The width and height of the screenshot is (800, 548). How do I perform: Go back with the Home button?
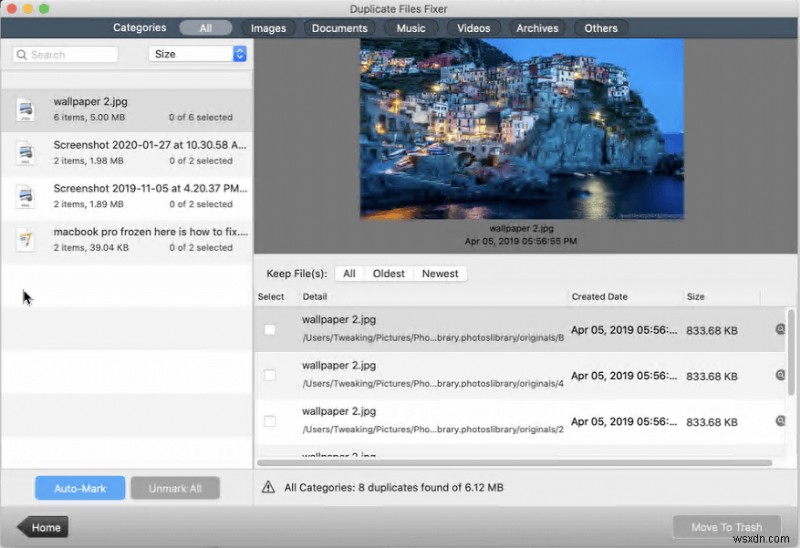(43, 527)
